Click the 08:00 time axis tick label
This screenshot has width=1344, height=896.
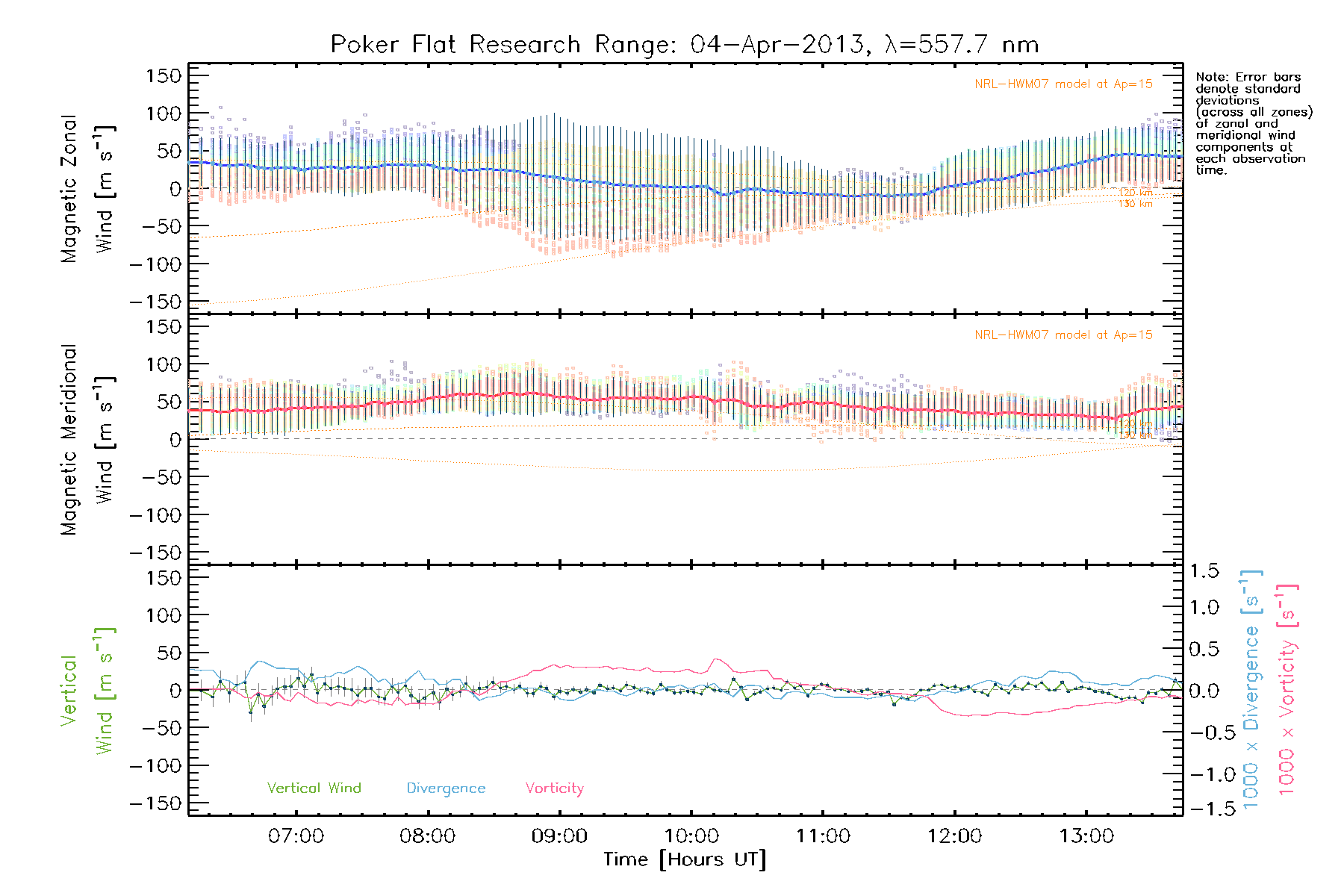coord(427,836)
